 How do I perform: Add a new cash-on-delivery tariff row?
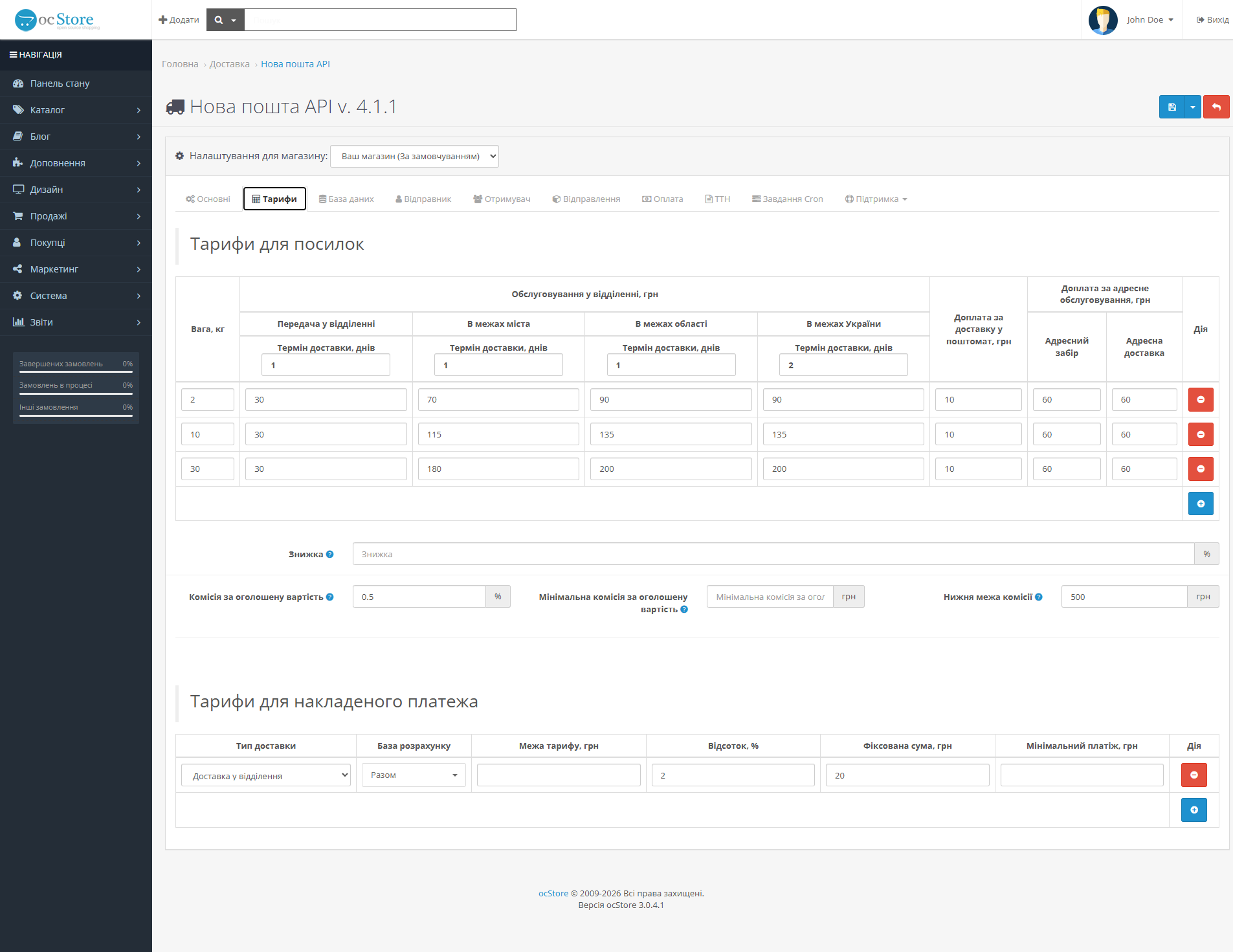1194,810
